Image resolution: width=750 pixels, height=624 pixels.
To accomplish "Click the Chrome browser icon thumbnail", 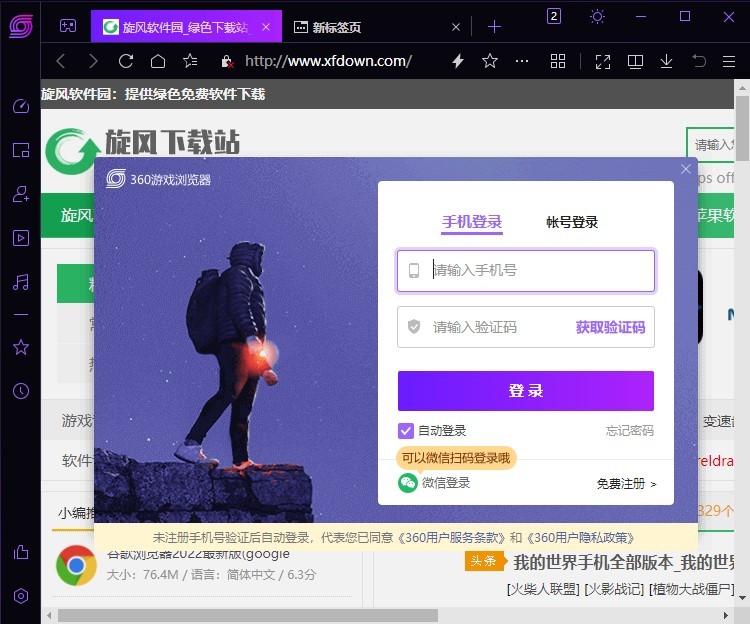I will pos(76,566).
